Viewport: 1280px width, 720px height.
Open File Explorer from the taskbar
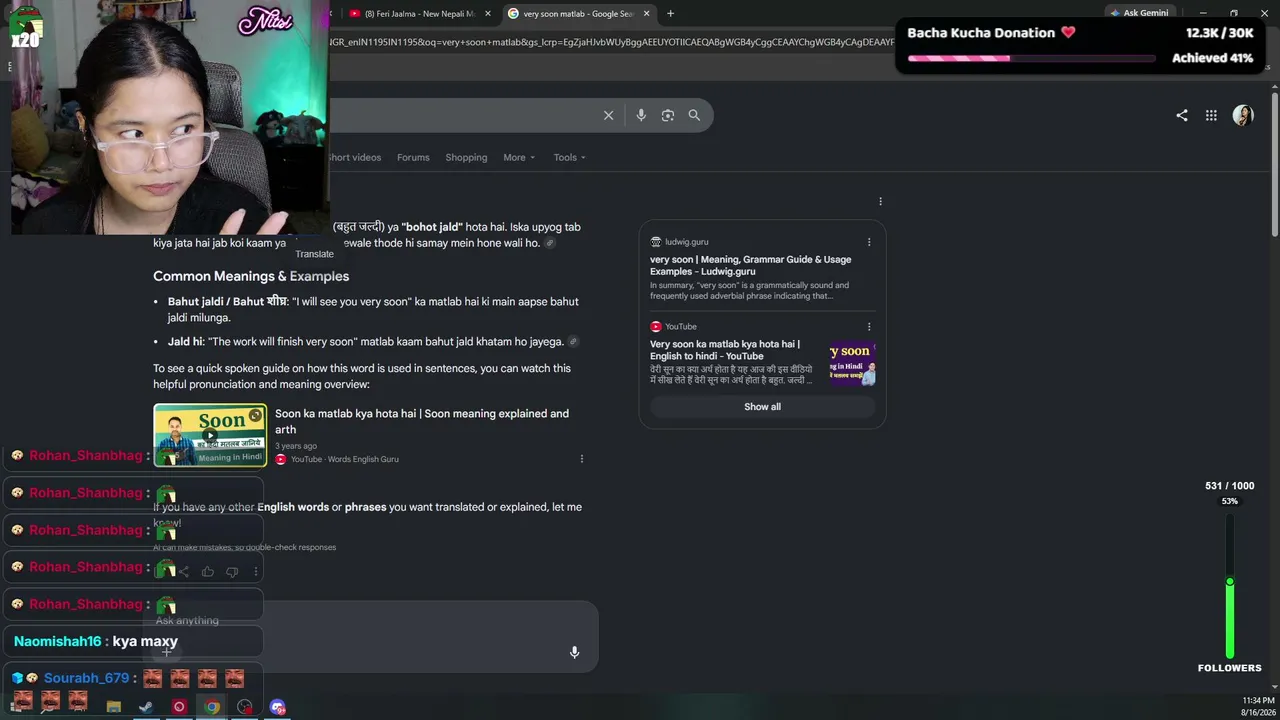click(114, 707)
